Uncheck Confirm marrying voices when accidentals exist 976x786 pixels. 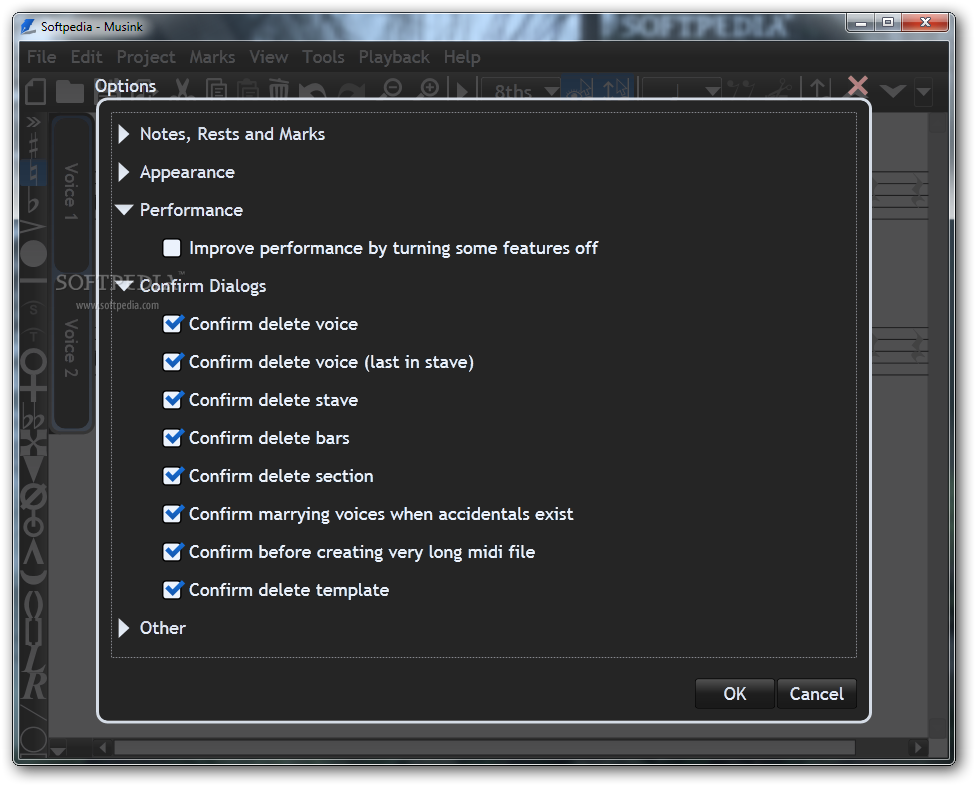coord(172,514)
